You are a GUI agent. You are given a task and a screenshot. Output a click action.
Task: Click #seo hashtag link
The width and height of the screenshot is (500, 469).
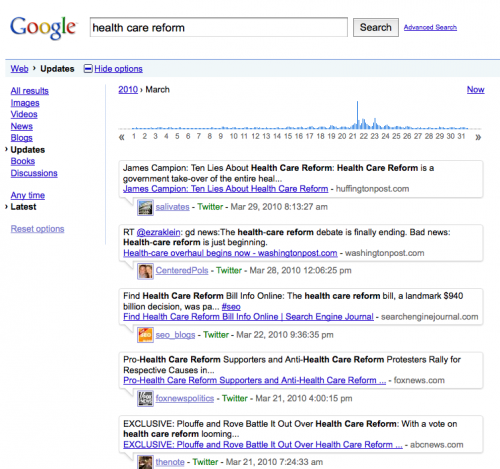pyautogui.click(x=231, y=307)
